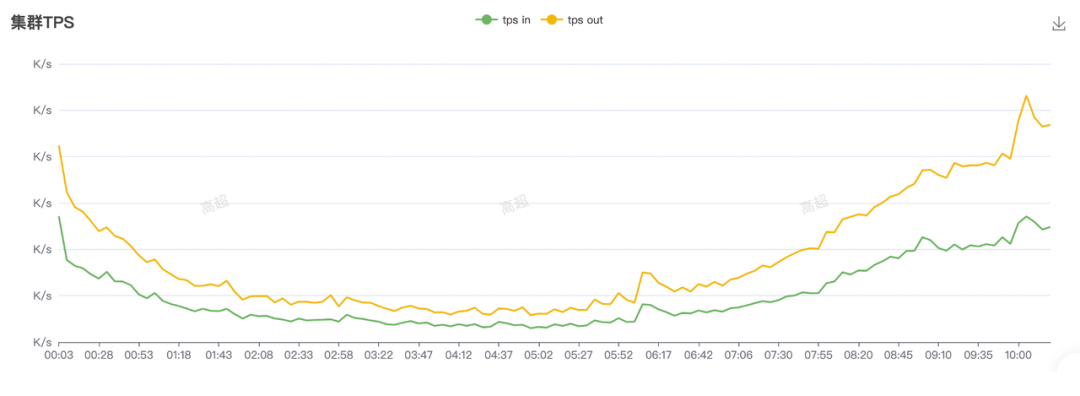This screenshot has width=1080, height=396.
Task: Toggle the tps in legend series
Action: coord(503,20)
